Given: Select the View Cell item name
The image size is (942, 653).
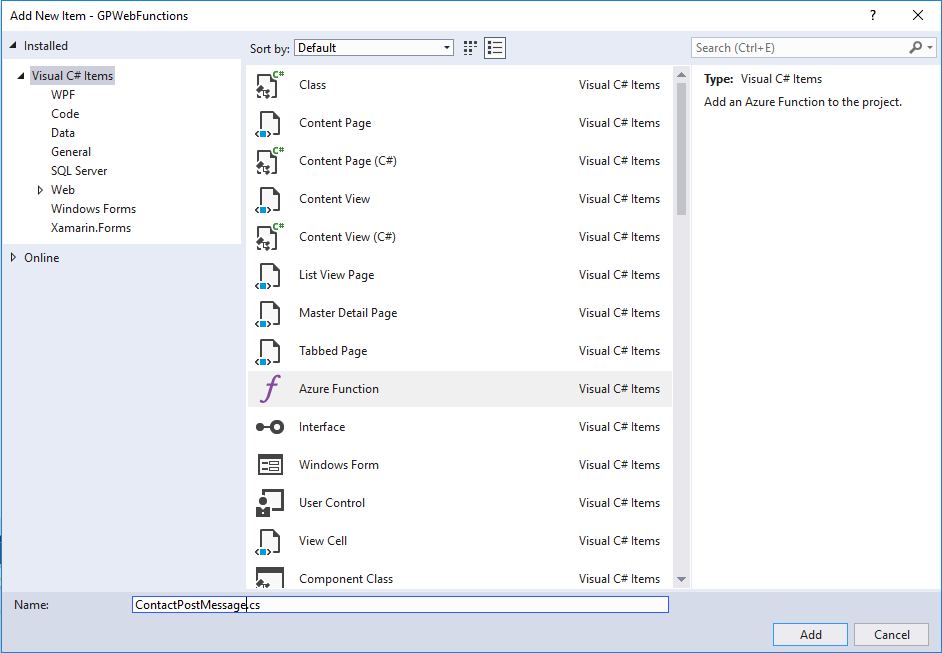Looking at the screenshot, I should pyautogui.click(x=323, y=541).
